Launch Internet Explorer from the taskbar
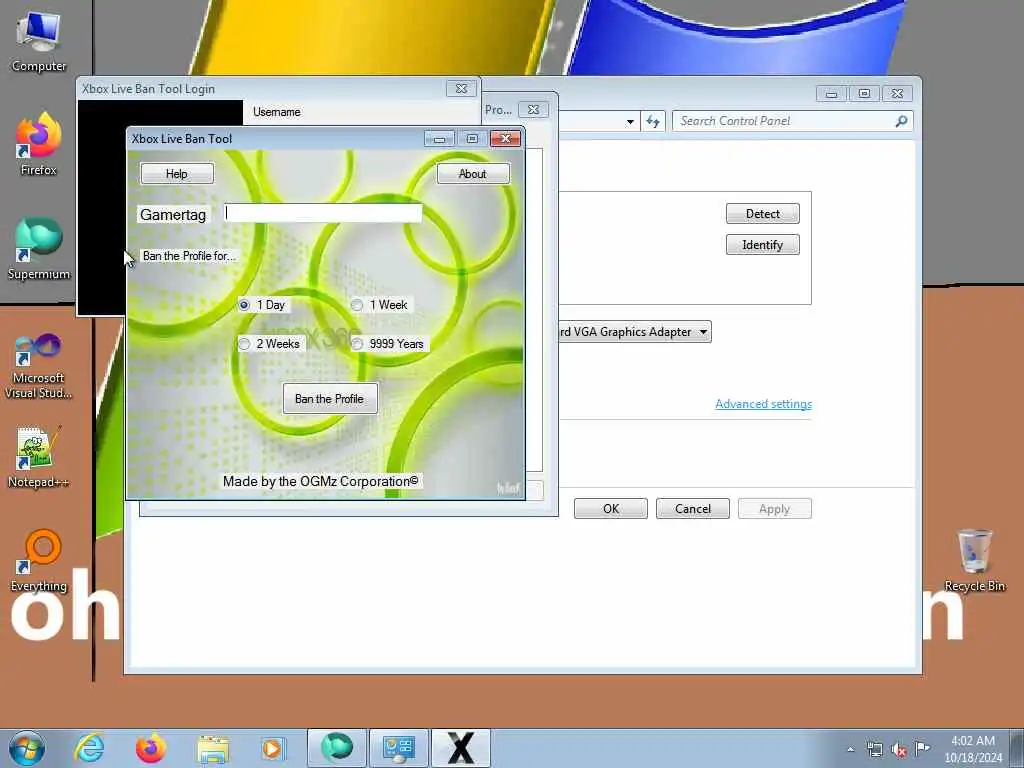This screenshot has width=1024, height=768. click(x=89, y=748)
